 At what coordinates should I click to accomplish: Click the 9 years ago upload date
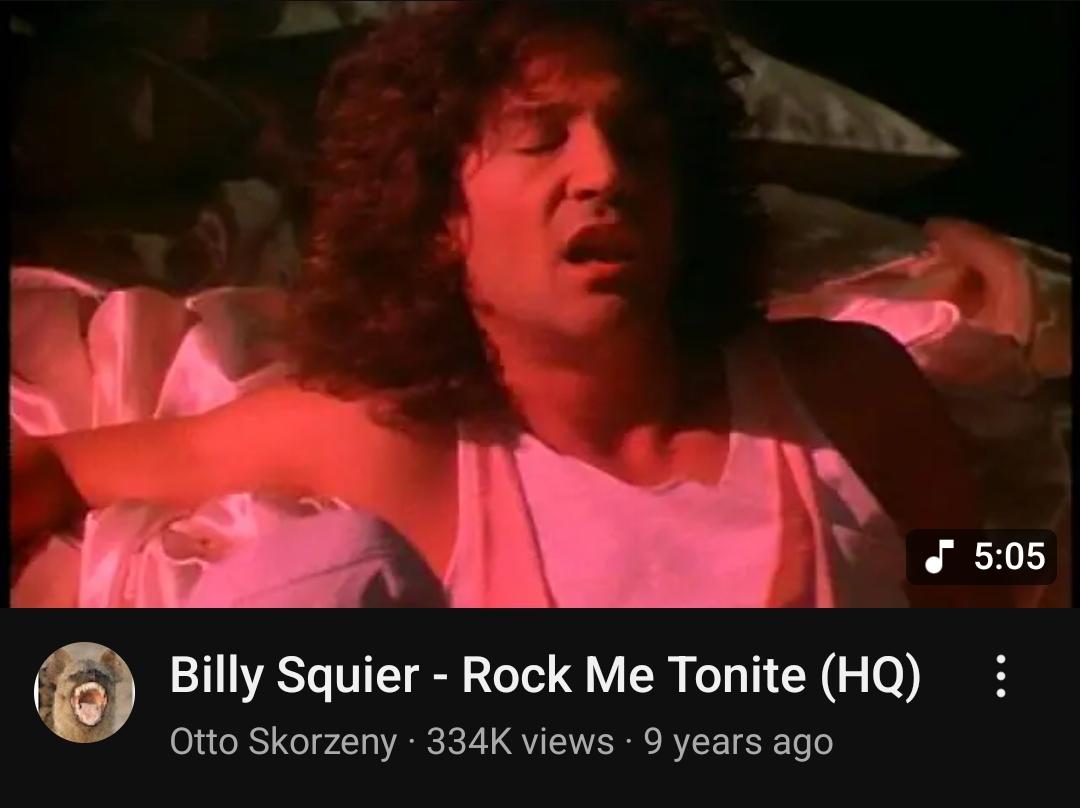pos(738,743)
